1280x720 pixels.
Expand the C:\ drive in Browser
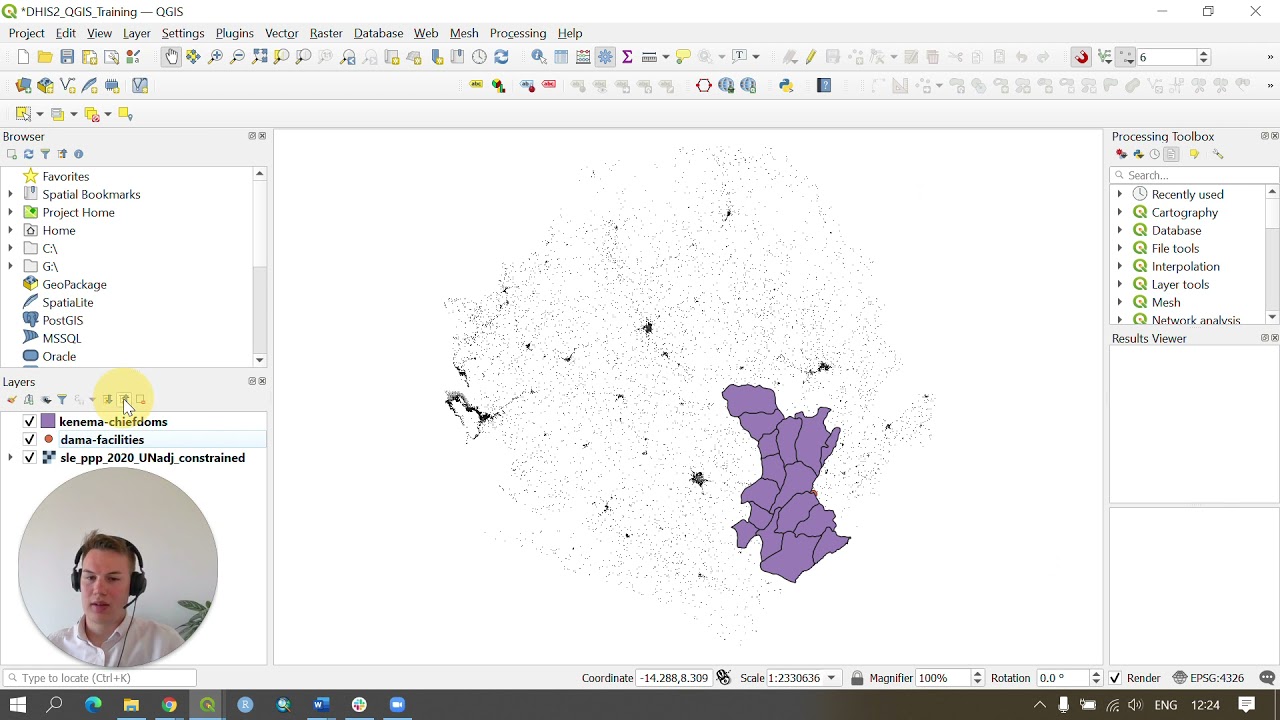(10, 248)
